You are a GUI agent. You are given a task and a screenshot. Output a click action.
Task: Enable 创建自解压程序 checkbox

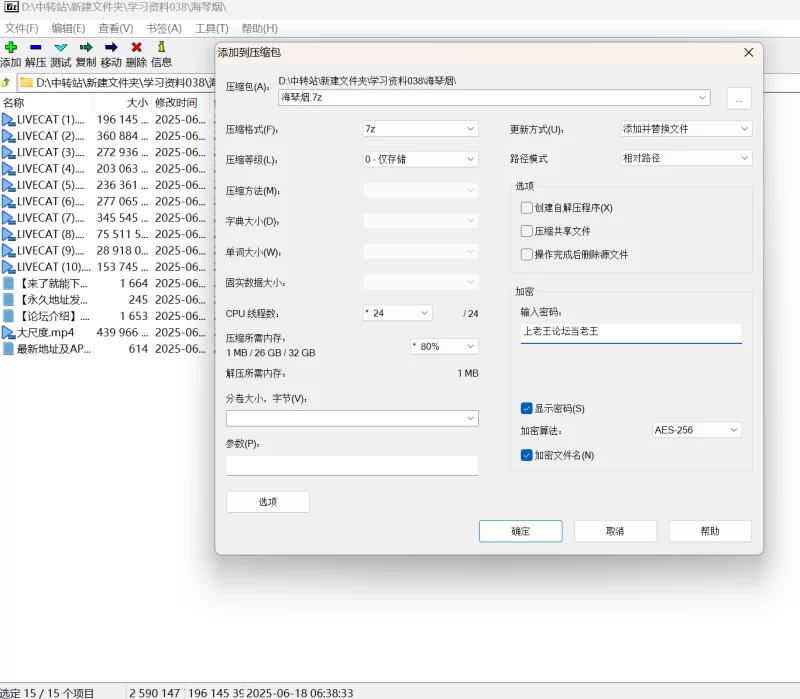tap(527, 208)
